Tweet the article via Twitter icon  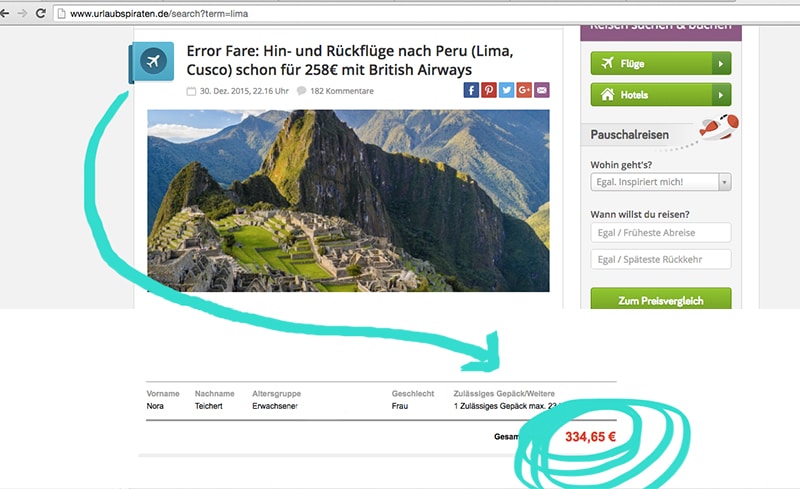pos(506,90)
